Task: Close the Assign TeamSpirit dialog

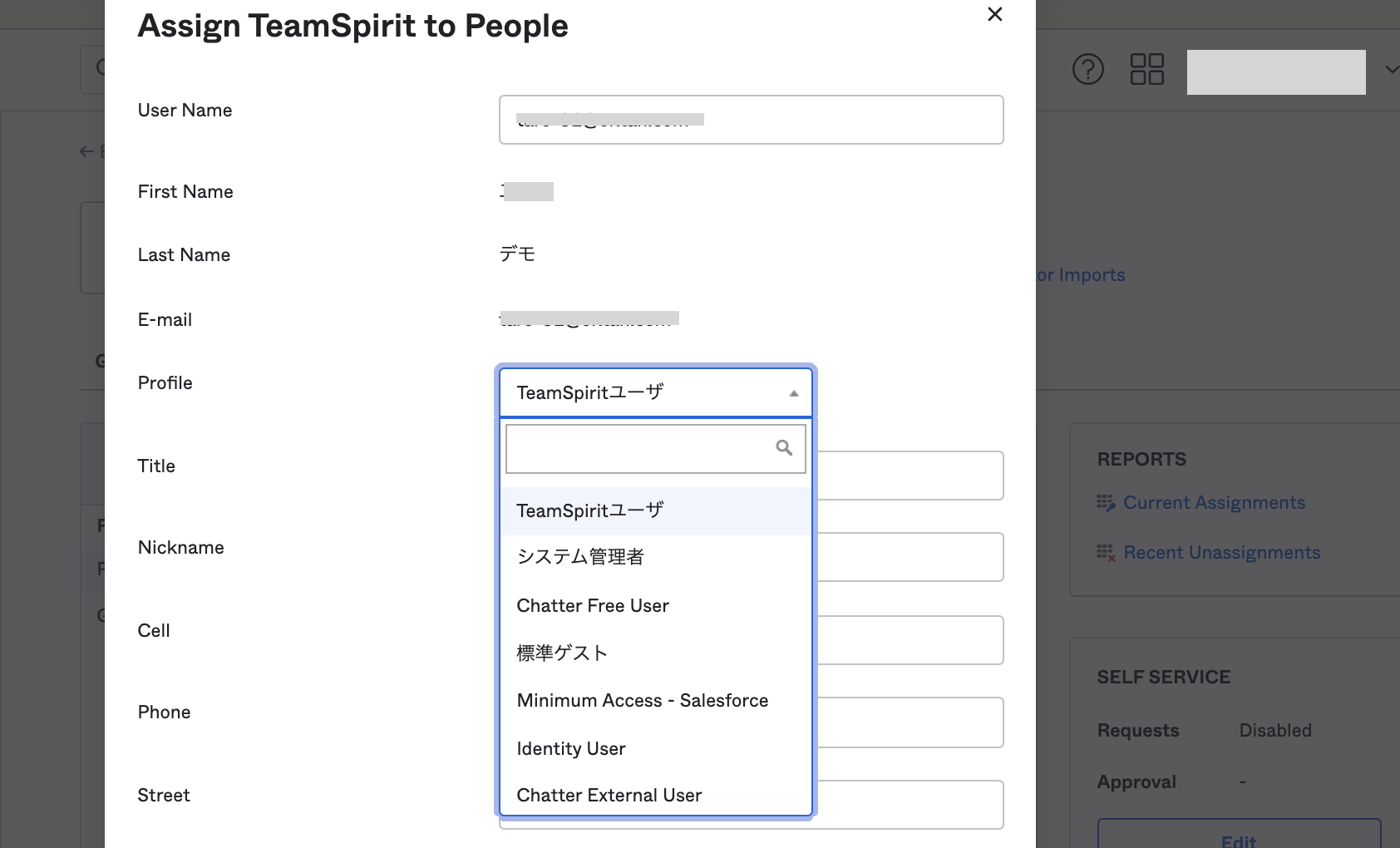Action: point(994,14)
